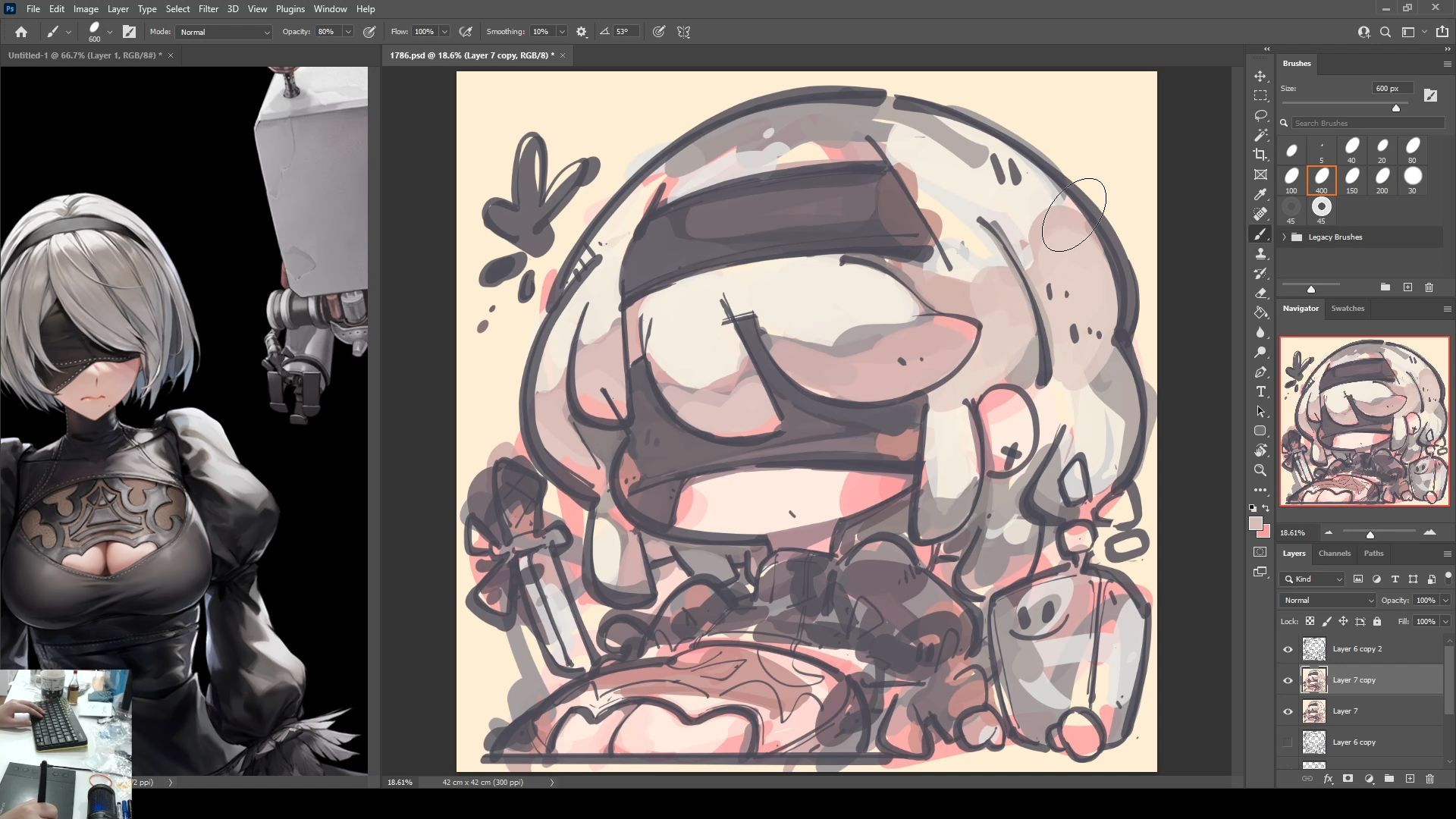Open the Opacity slider dropdown in options bar
This screenshot has height=819, width=1456.
point(348,32)
